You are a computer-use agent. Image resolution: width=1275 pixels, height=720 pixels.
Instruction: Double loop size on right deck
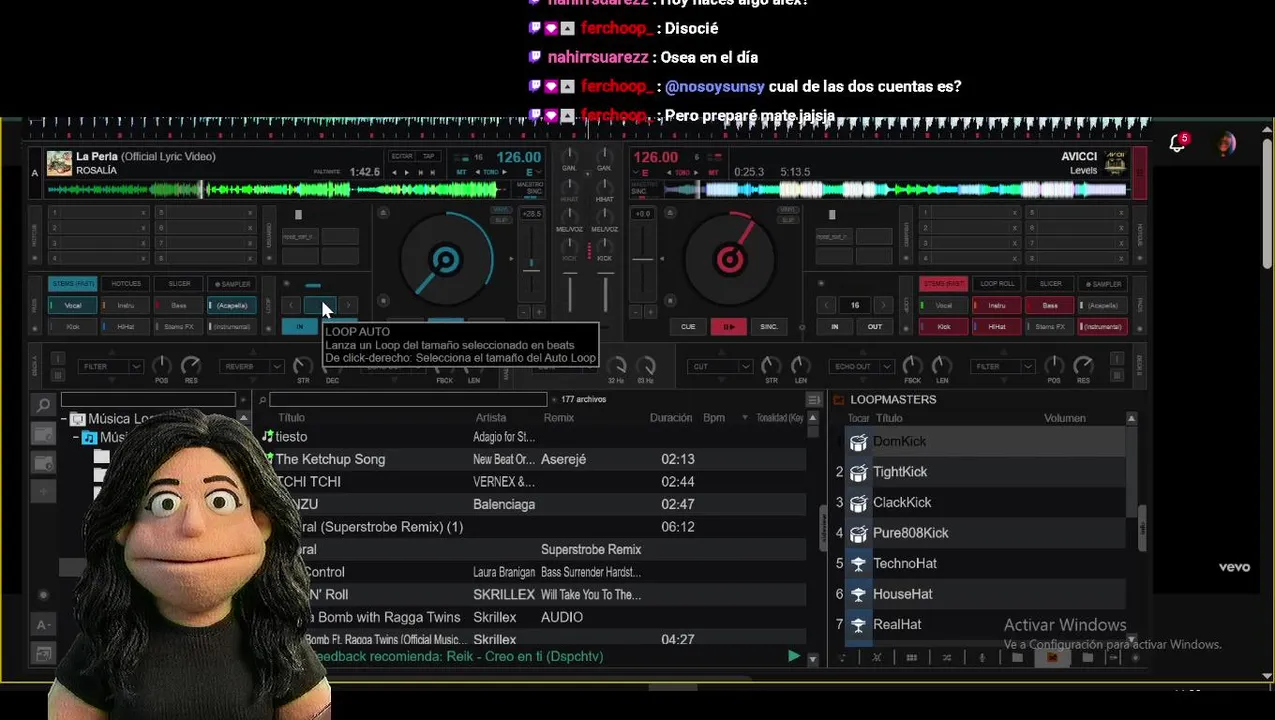[x=883, y=305]
